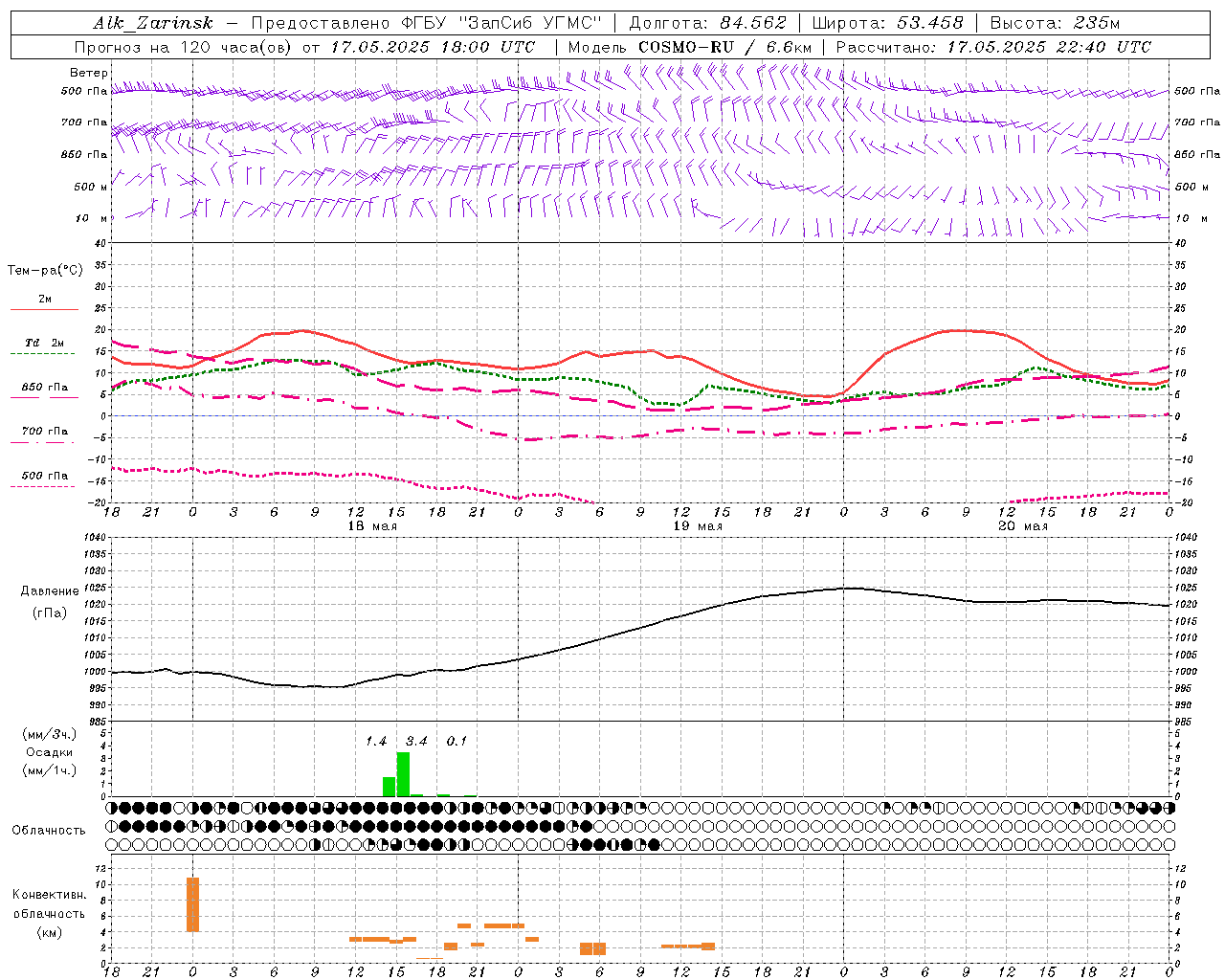Click the solid red 2м legend line
1225x980 pixels.
[x=44, y=309]
